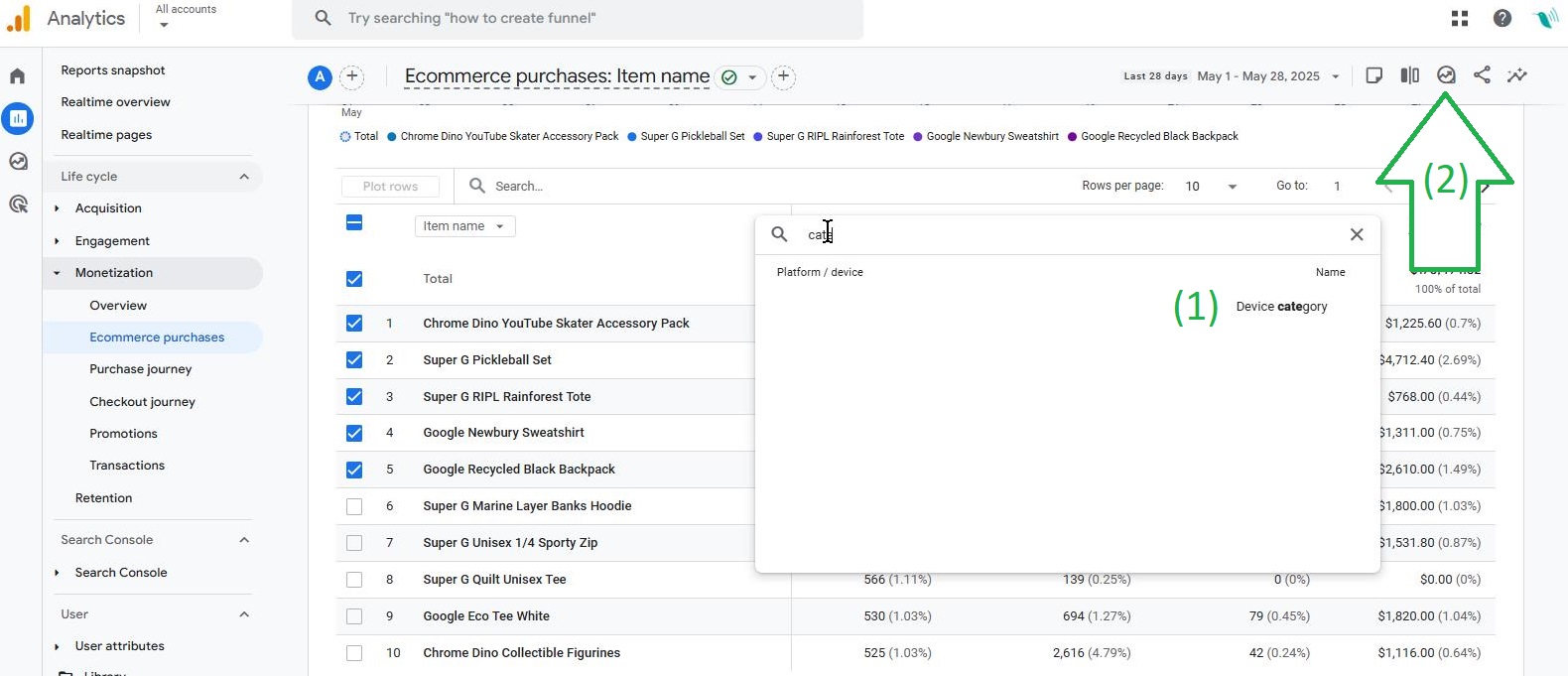Open Transactions report
The image size is (1568, 676).
(x=127, y=466)
